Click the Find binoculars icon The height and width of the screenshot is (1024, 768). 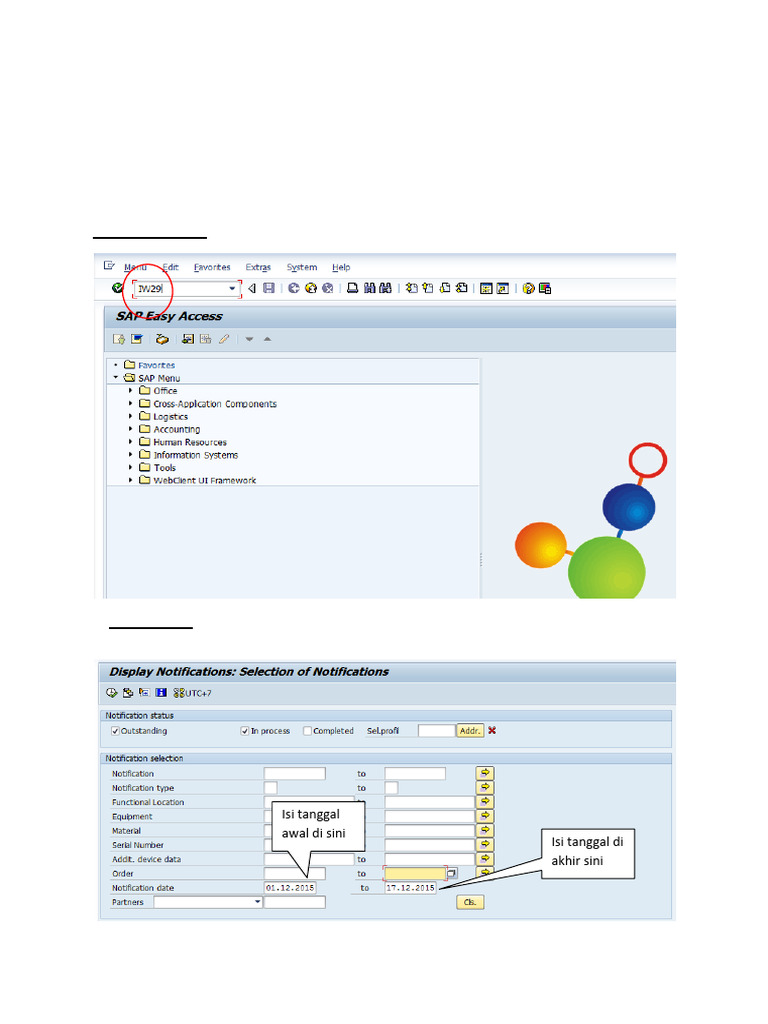(x=370, y=288)
